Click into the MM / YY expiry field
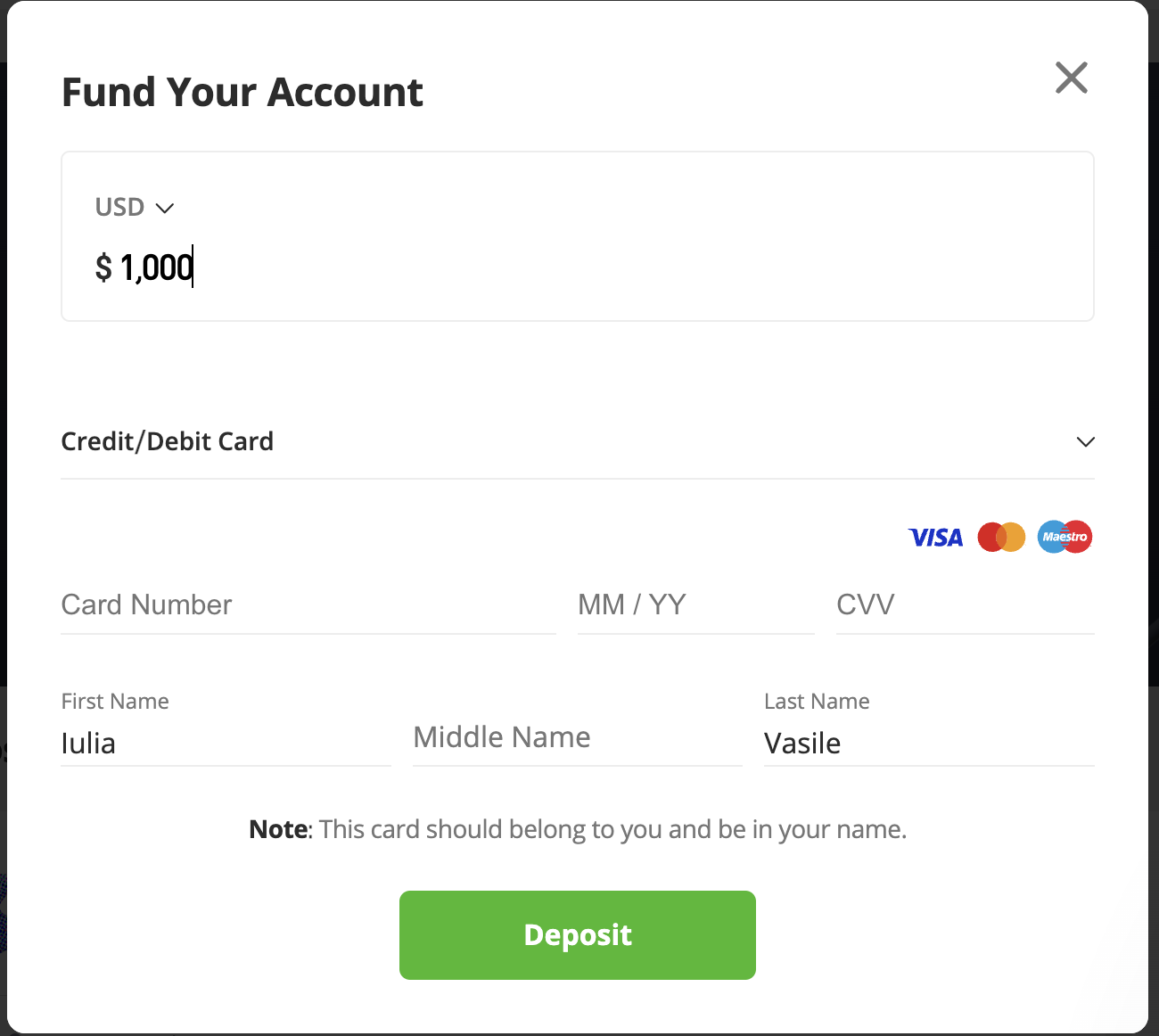The image size is (1159, 1036). tap(696, 605)
